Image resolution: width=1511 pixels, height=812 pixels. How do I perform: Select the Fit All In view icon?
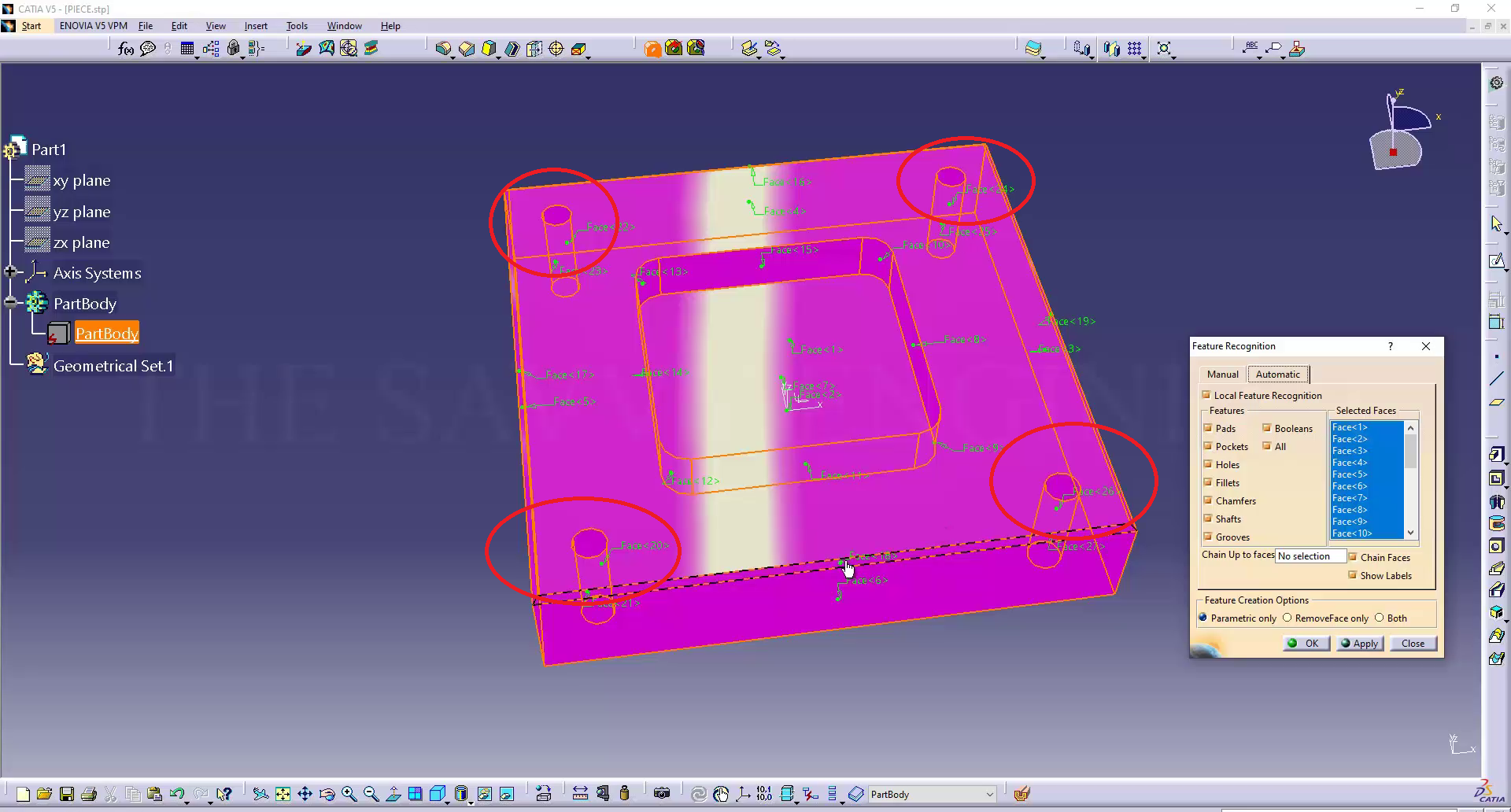pyautogui.click(x=283, y=794)
